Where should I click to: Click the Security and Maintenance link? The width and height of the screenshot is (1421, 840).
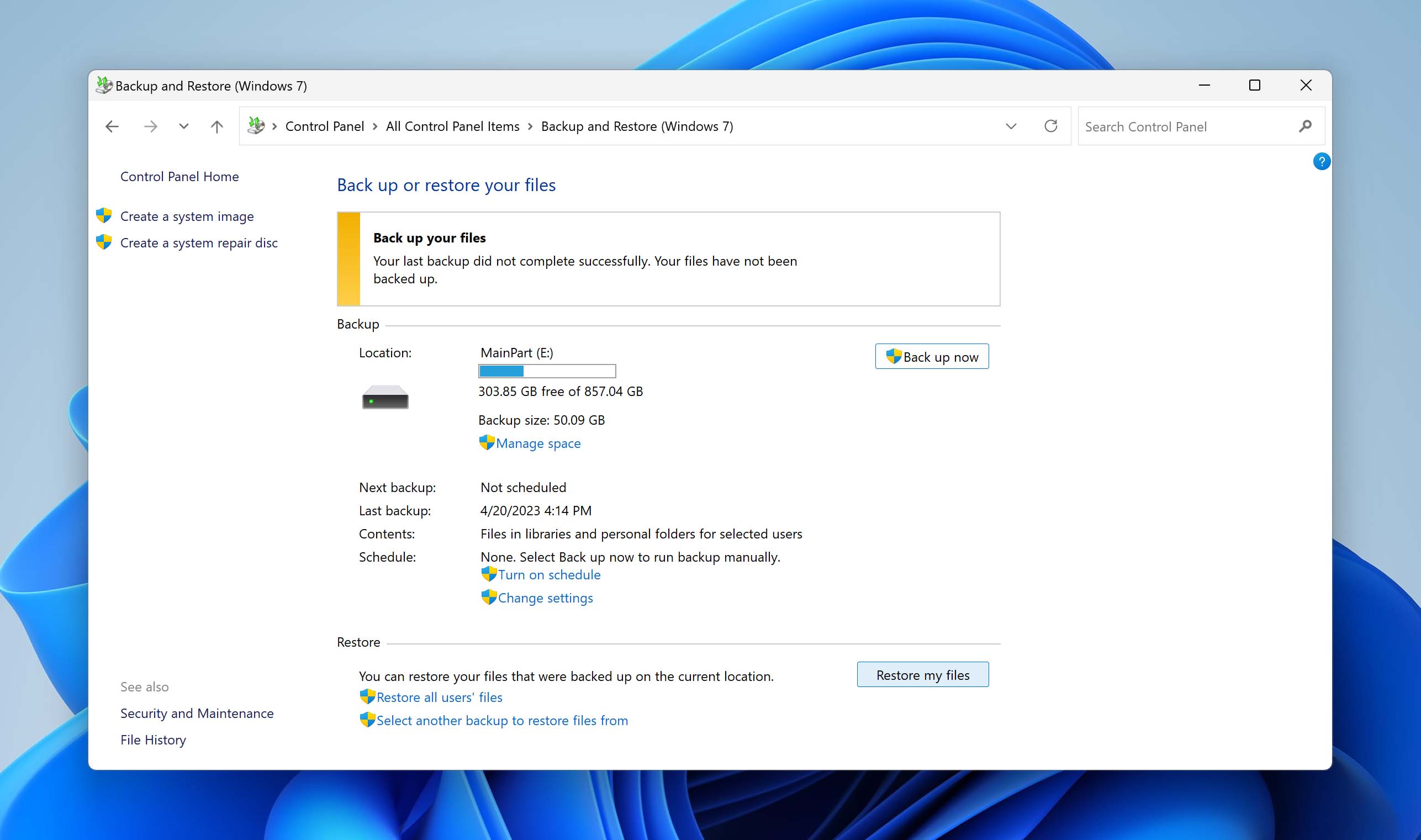(197, 712)
